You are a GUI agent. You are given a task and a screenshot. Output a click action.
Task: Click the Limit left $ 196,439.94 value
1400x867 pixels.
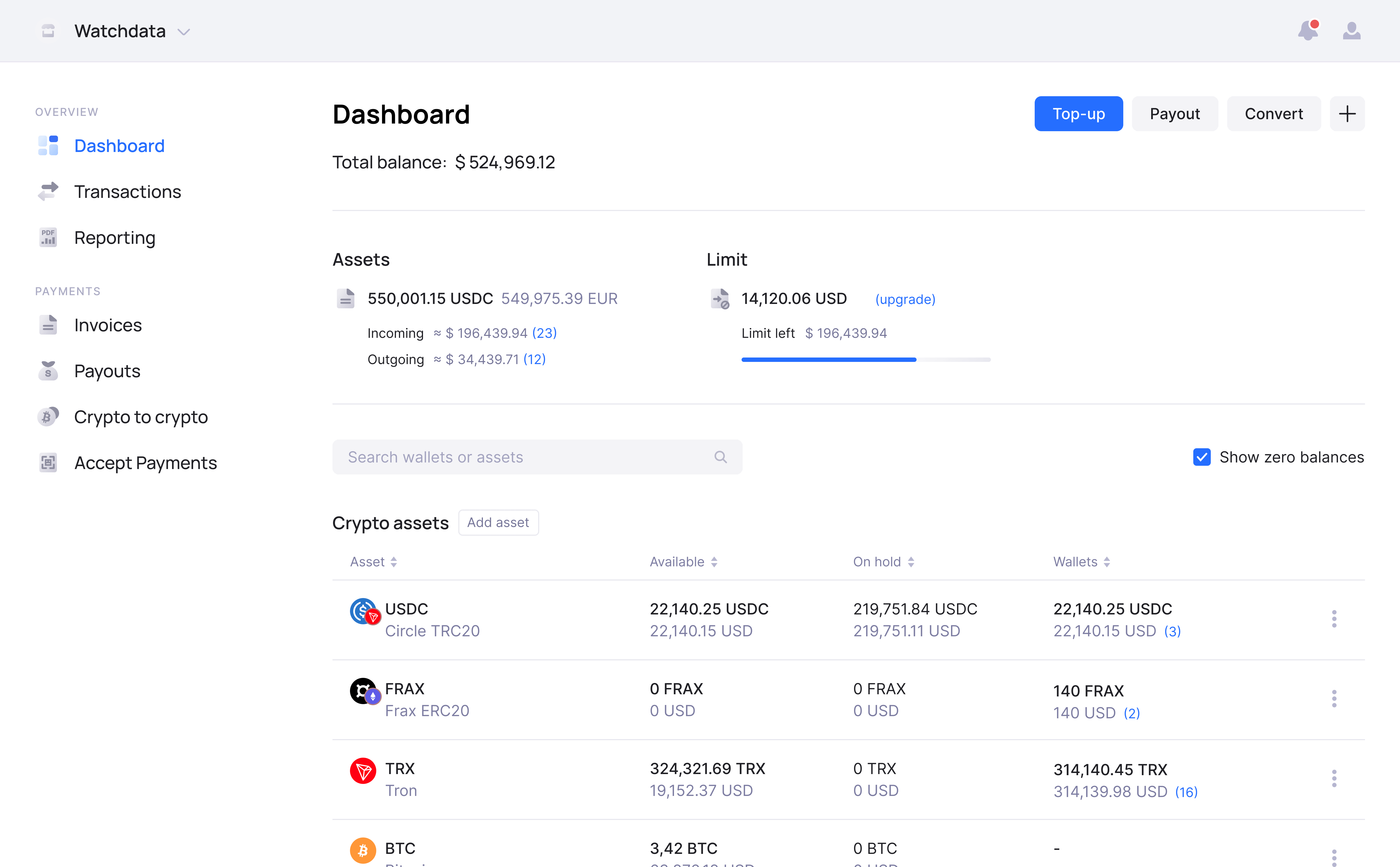(846, 333)
